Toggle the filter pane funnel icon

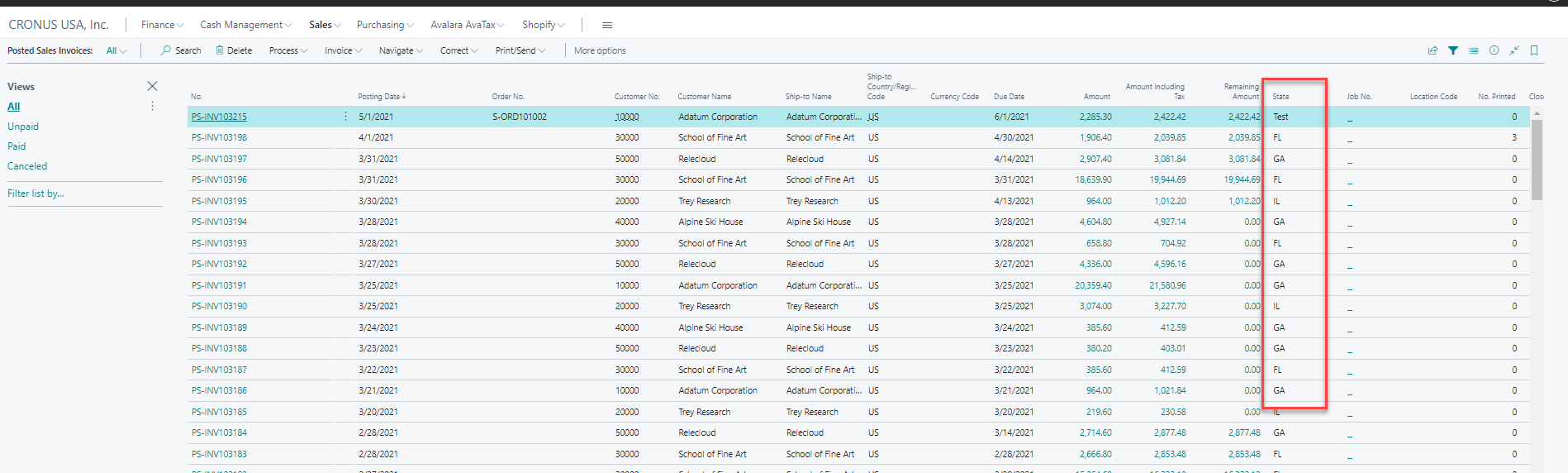click(x=1453, y=50)
